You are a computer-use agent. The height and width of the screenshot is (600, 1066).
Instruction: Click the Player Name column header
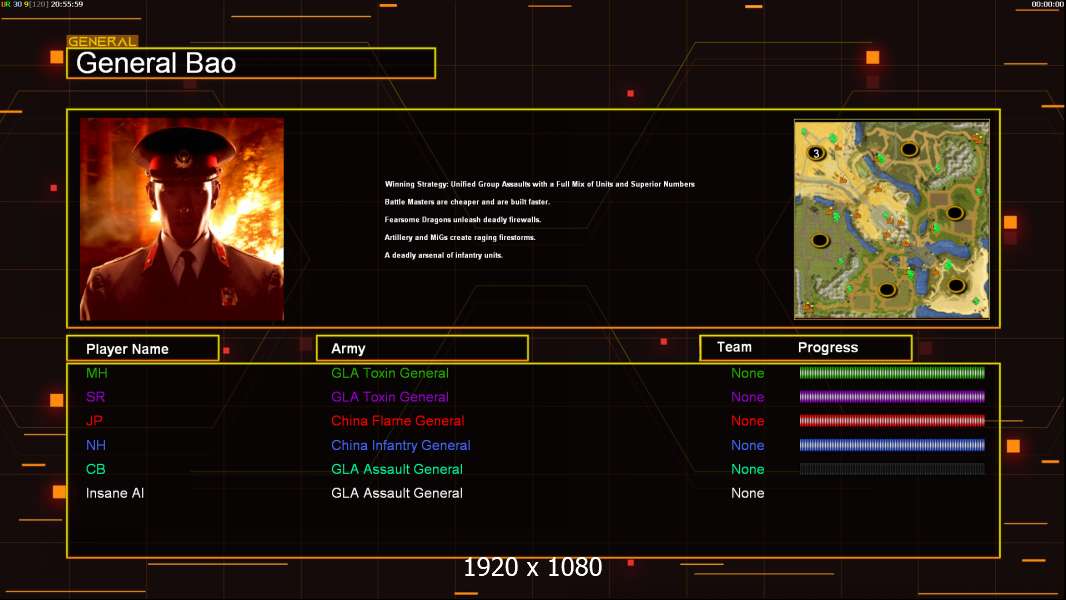[x=143, y=349]
